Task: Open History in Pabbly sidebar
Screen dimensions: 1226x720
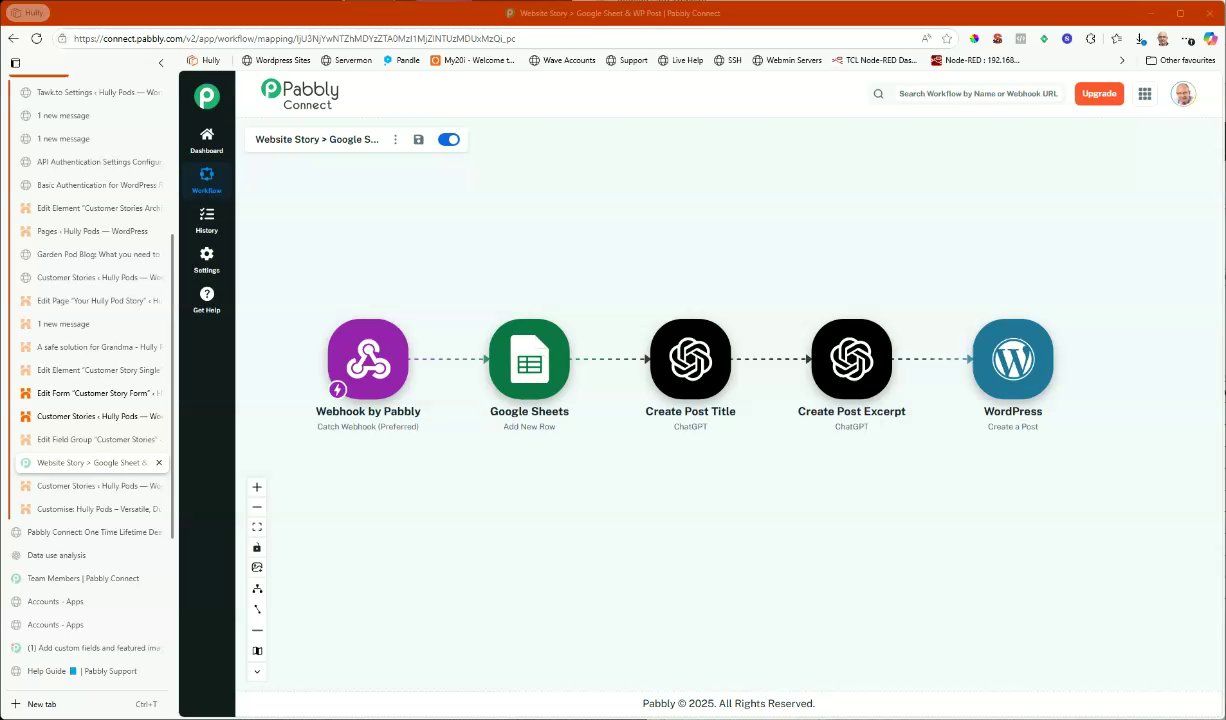Action: click(x=207, y=220)
